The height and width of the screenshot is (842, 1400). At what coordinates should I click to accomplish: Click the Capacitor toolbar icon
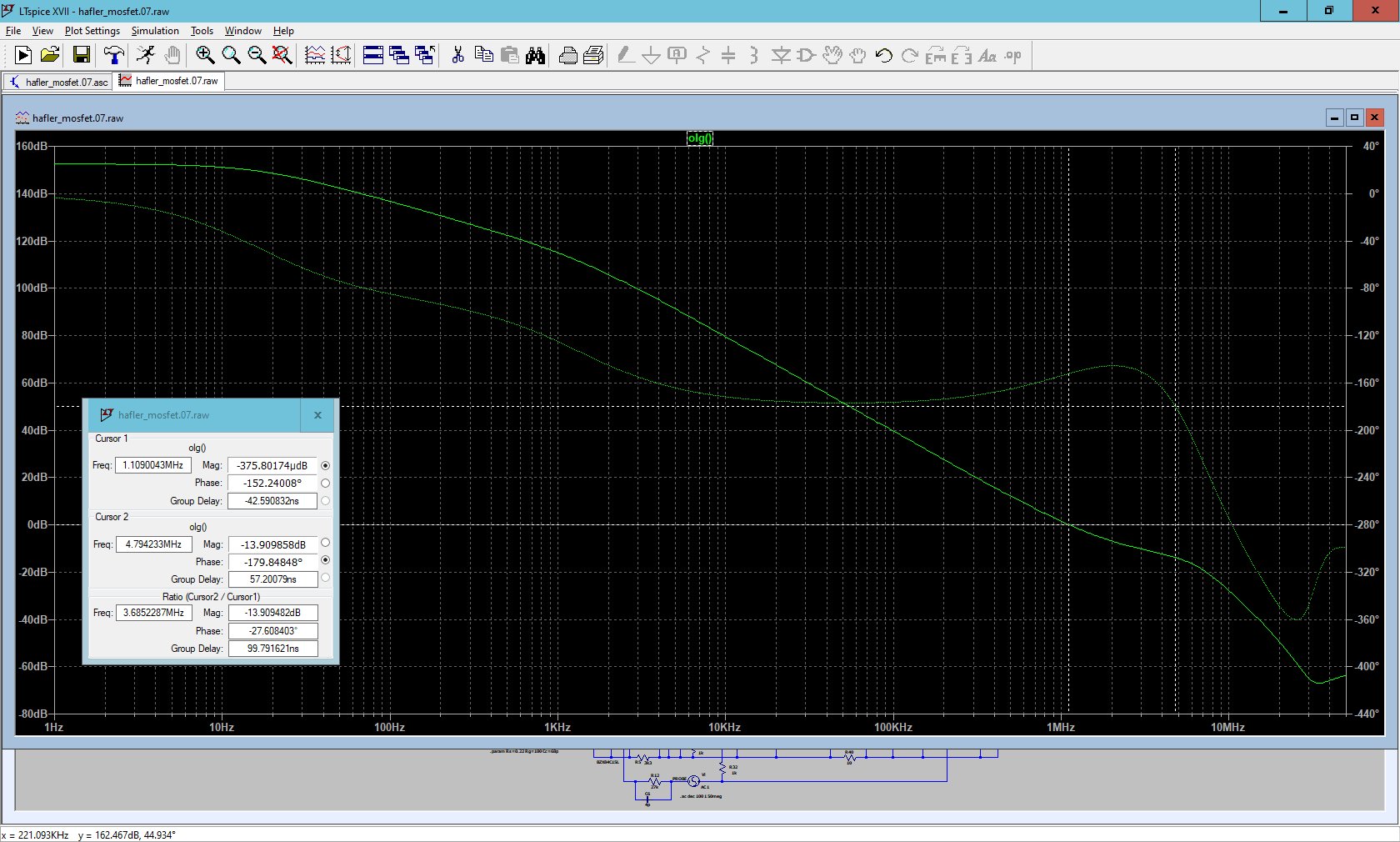(x=728, y=55)
